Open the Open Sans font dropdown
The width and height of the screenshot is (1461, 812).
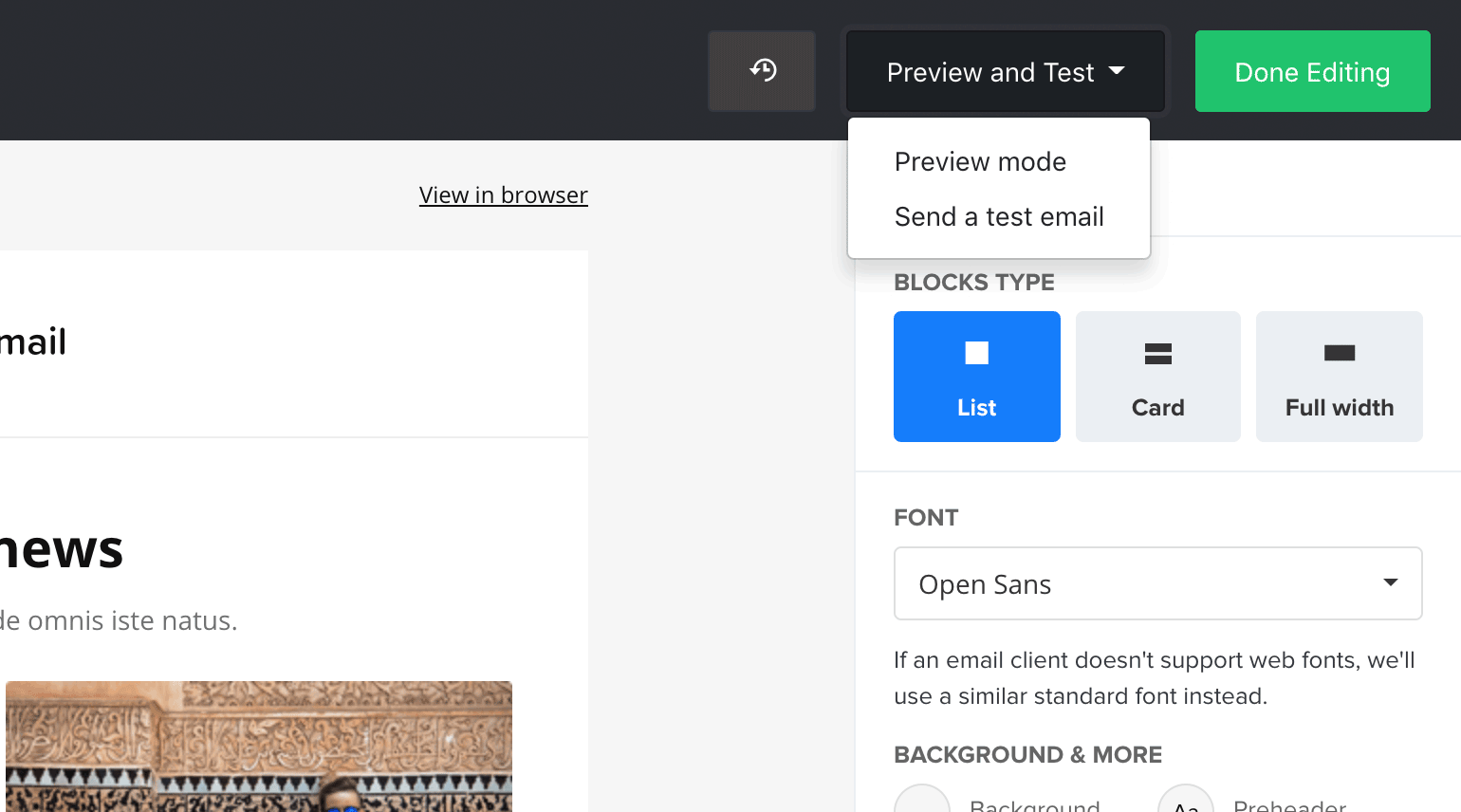(x=1157, y=583)
